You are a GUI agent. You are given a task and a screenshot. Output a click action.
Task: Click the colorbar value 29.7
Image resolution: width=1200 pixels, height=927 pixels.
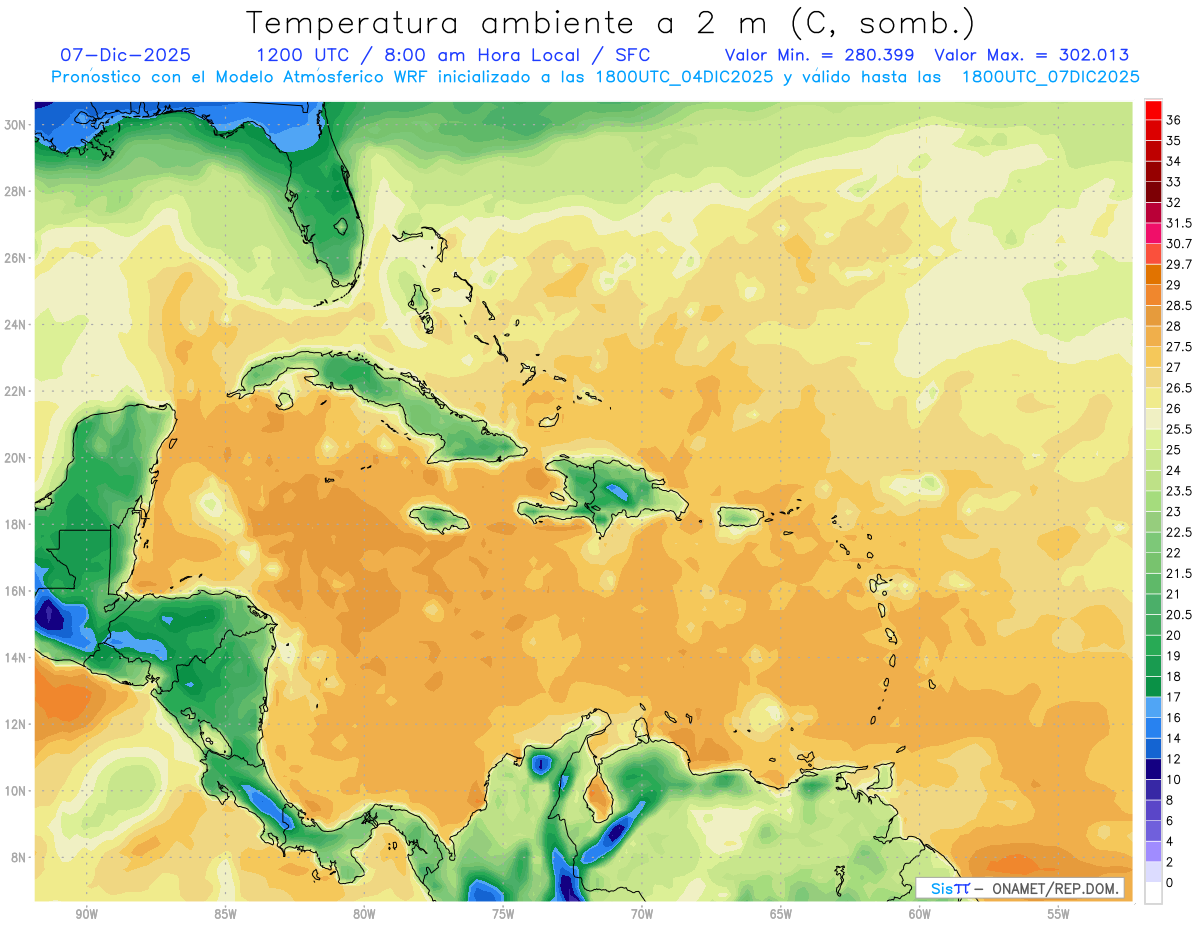[1178, 264]
